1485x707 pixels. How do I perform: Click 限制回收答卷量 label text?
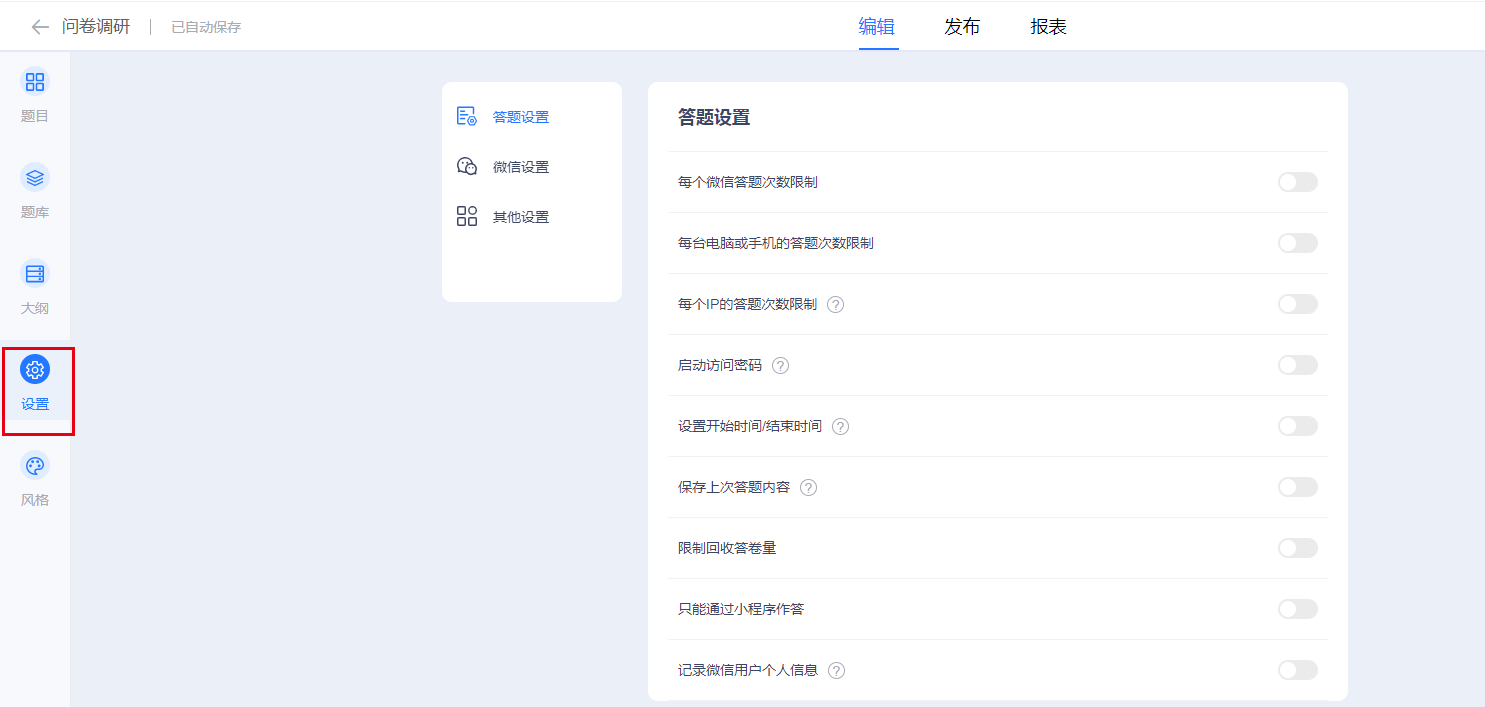coord(727,548)
